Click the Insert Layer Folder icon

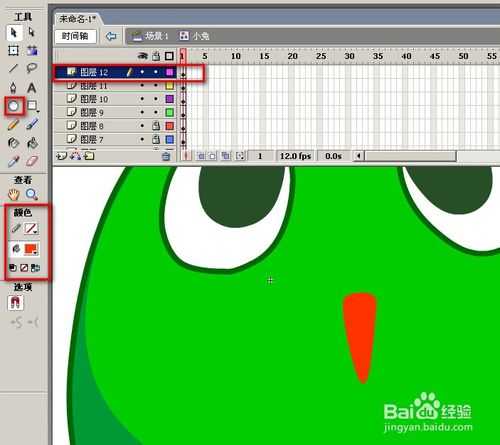(89, 156)
